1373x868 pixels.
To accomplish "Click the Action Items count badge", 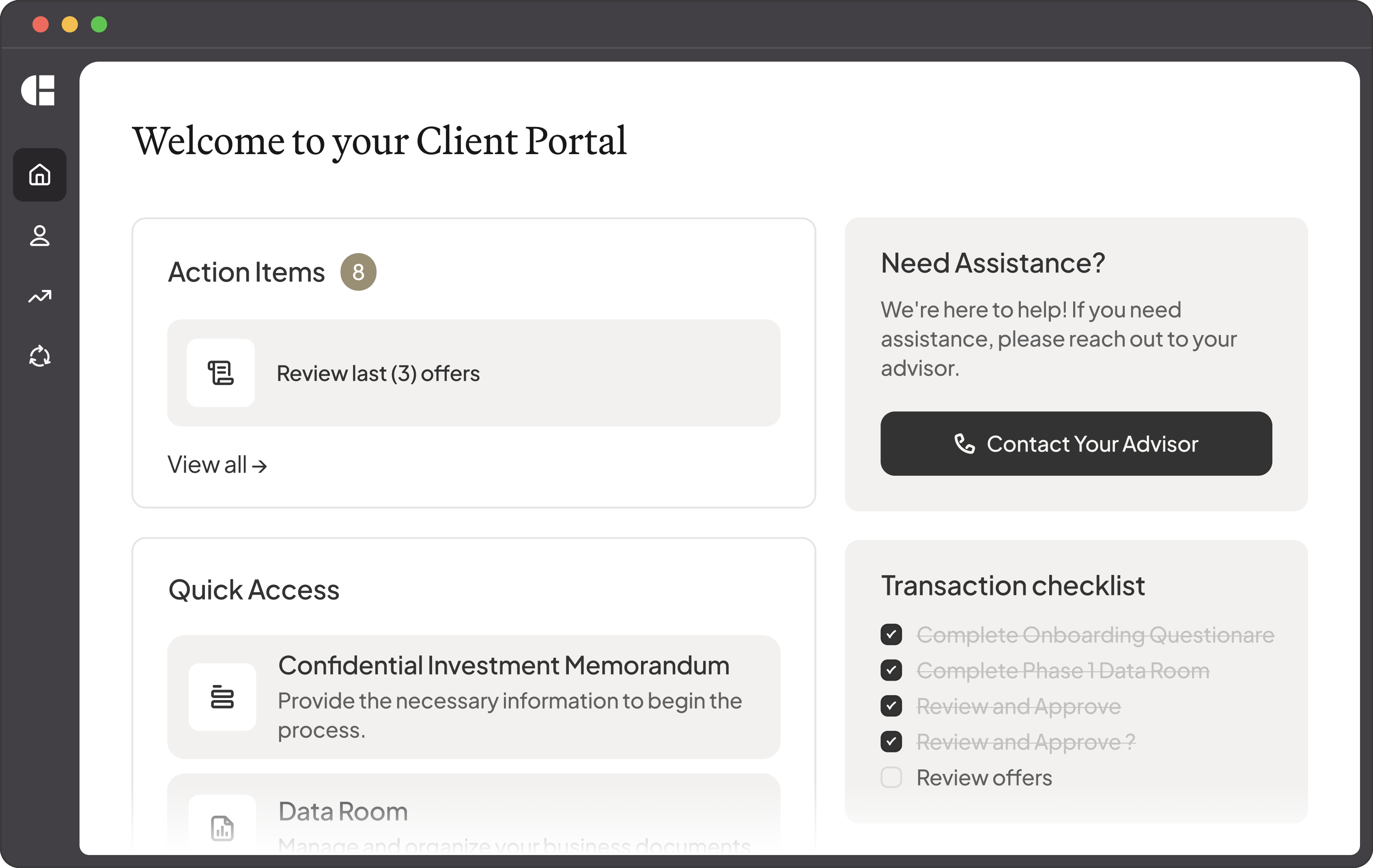I will pyautogui.click(x=358, y=272).
